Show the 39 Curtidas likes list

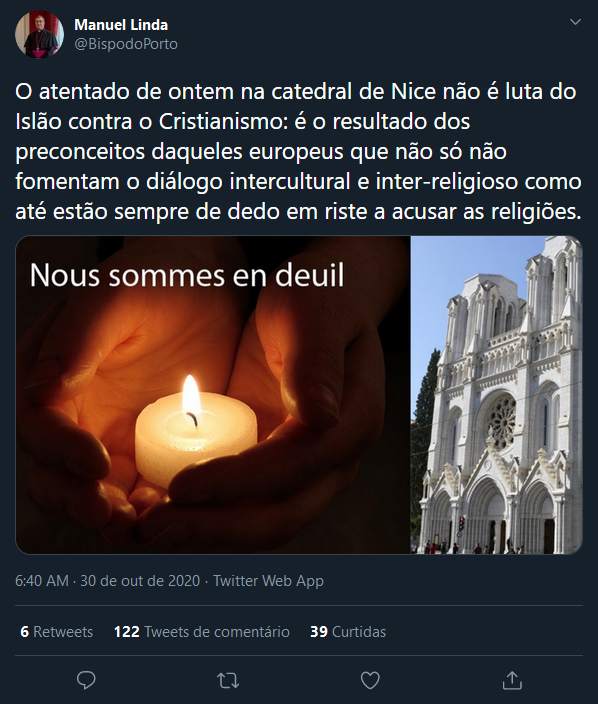click(348, 631)
